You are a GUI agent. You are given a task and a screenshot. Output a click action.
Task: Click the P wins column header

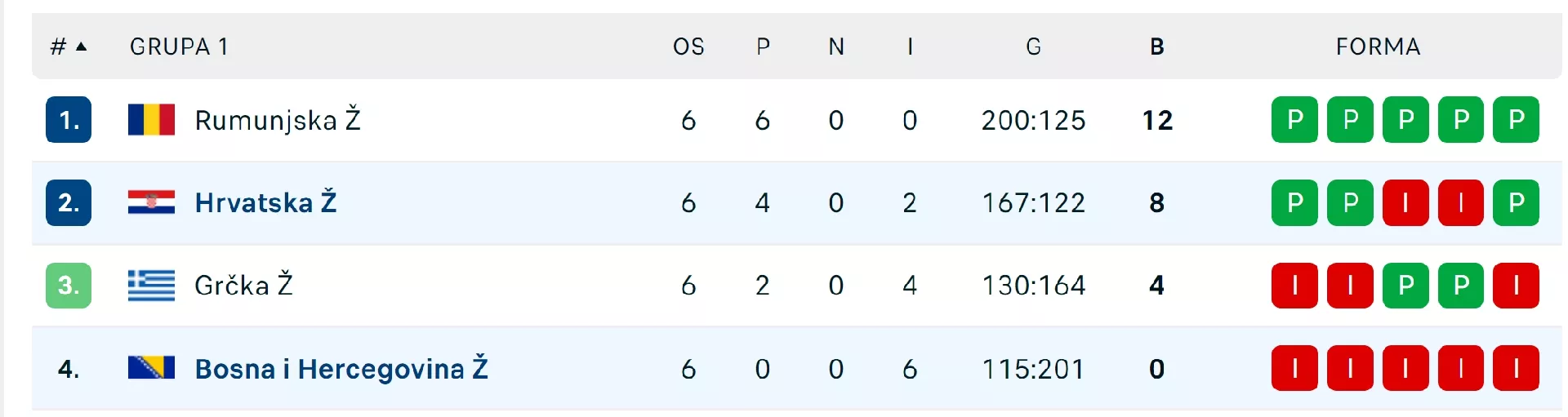click(x=763, y=47)
